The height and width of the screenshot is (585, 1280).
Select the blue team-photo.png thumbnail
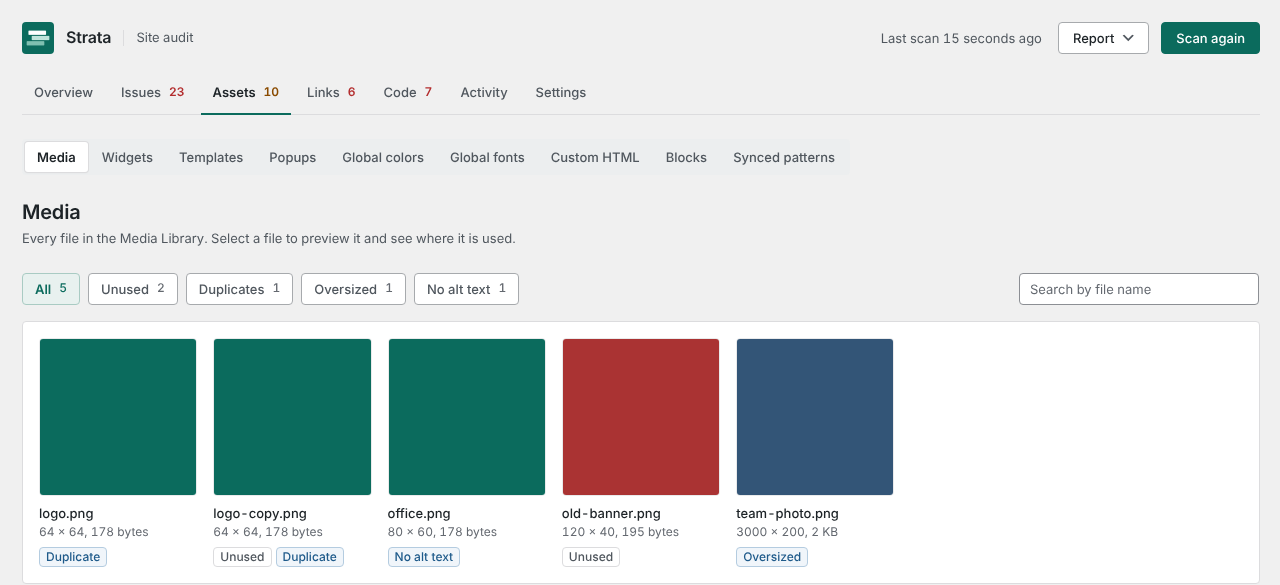pos(815,417)
